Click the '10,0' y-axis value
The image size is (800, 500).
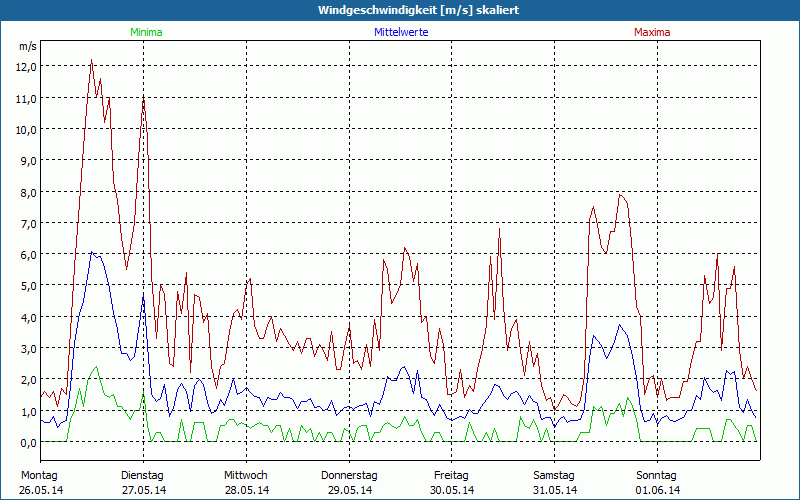click(x=28, y=130)
